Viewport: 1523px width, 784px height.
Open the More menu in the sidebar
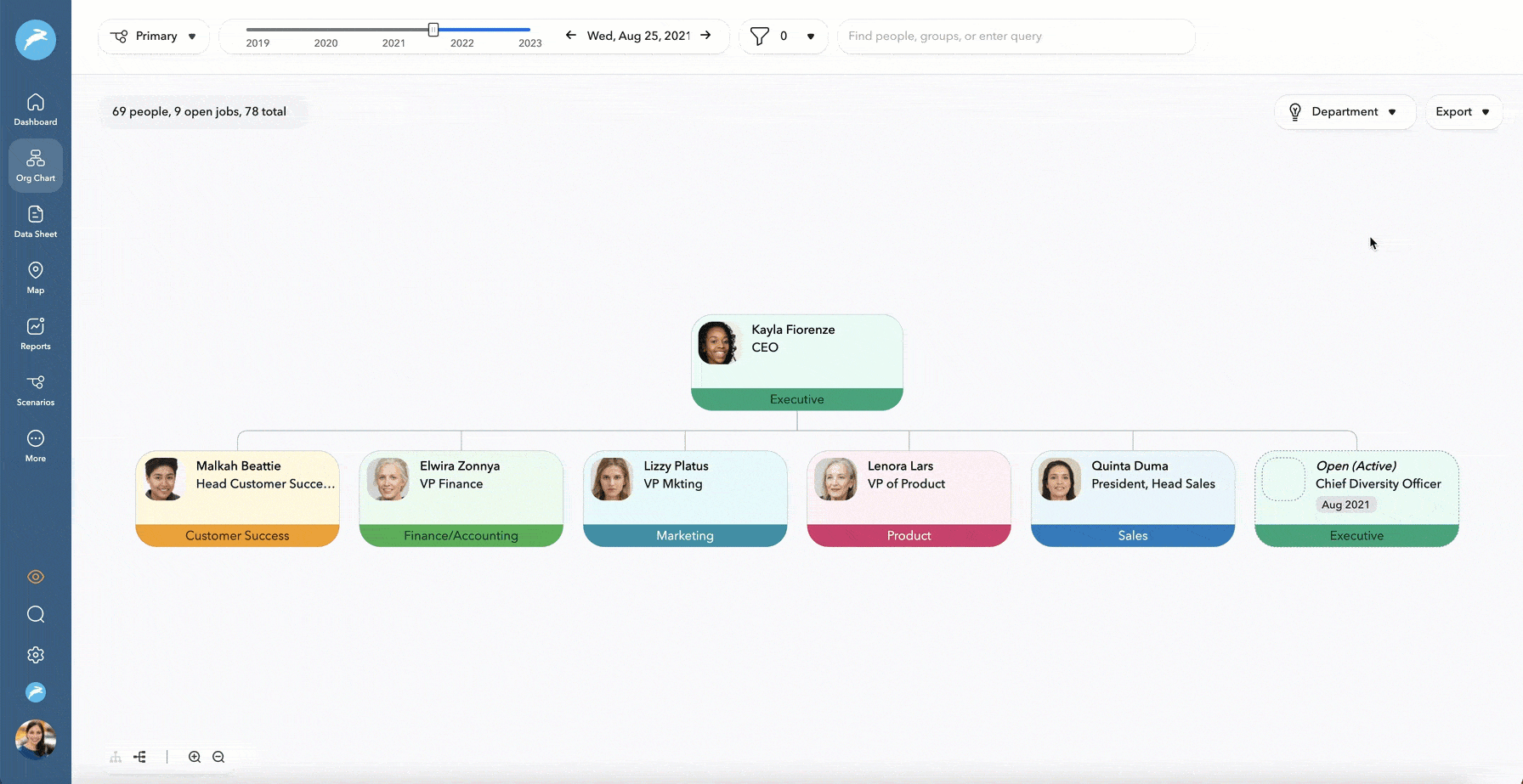[x=35, y=444]
